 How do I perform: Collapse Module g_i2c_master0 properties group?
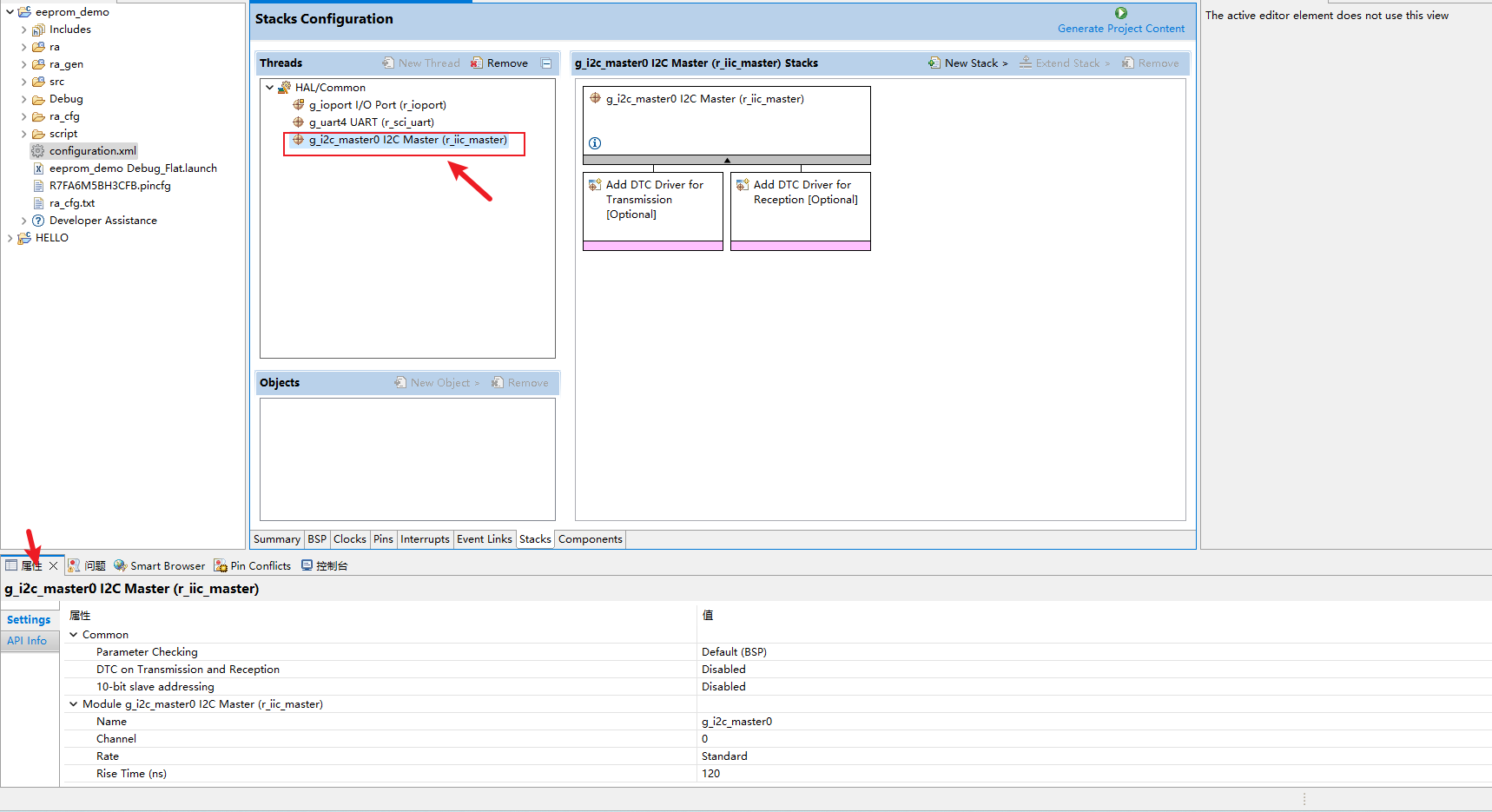(x=74, y=704)
